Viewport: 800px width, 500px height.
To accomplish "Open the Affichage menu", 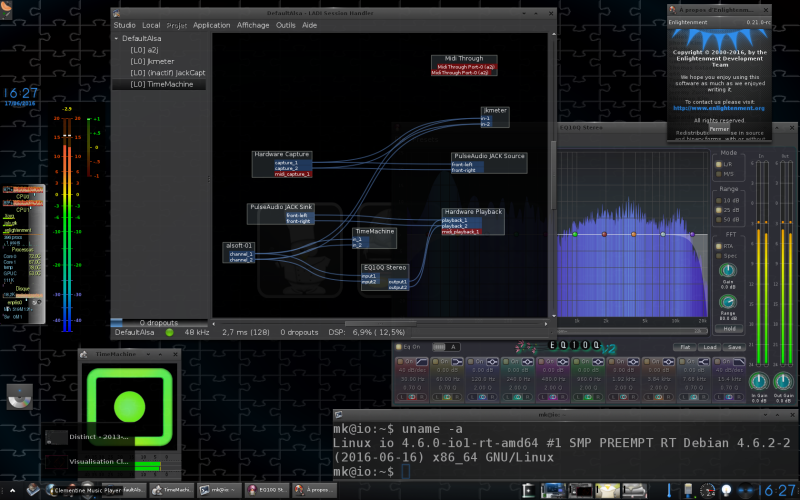I will click(x=252, y=25).
